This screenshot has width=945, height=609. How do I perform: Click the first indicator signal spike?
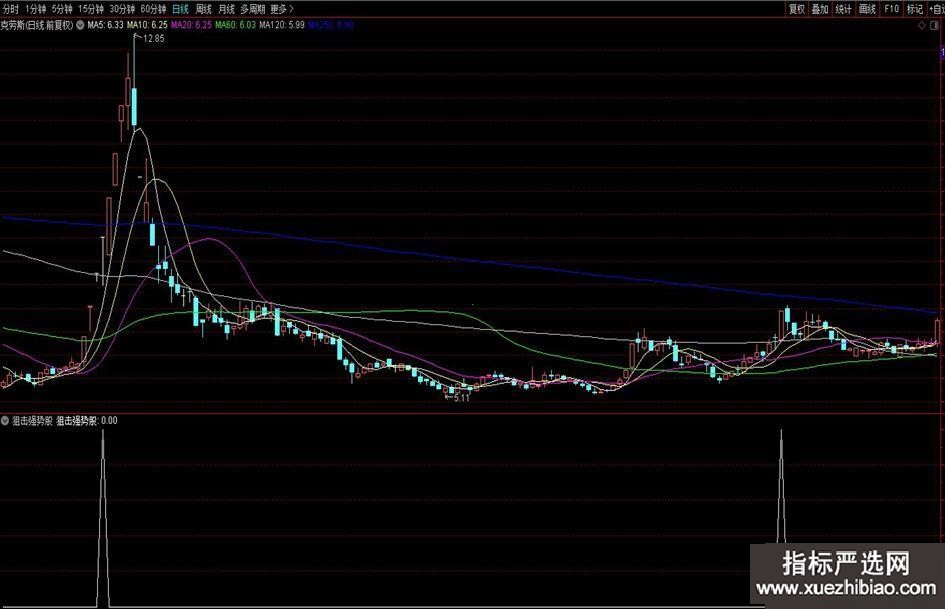tap(103, 519)
